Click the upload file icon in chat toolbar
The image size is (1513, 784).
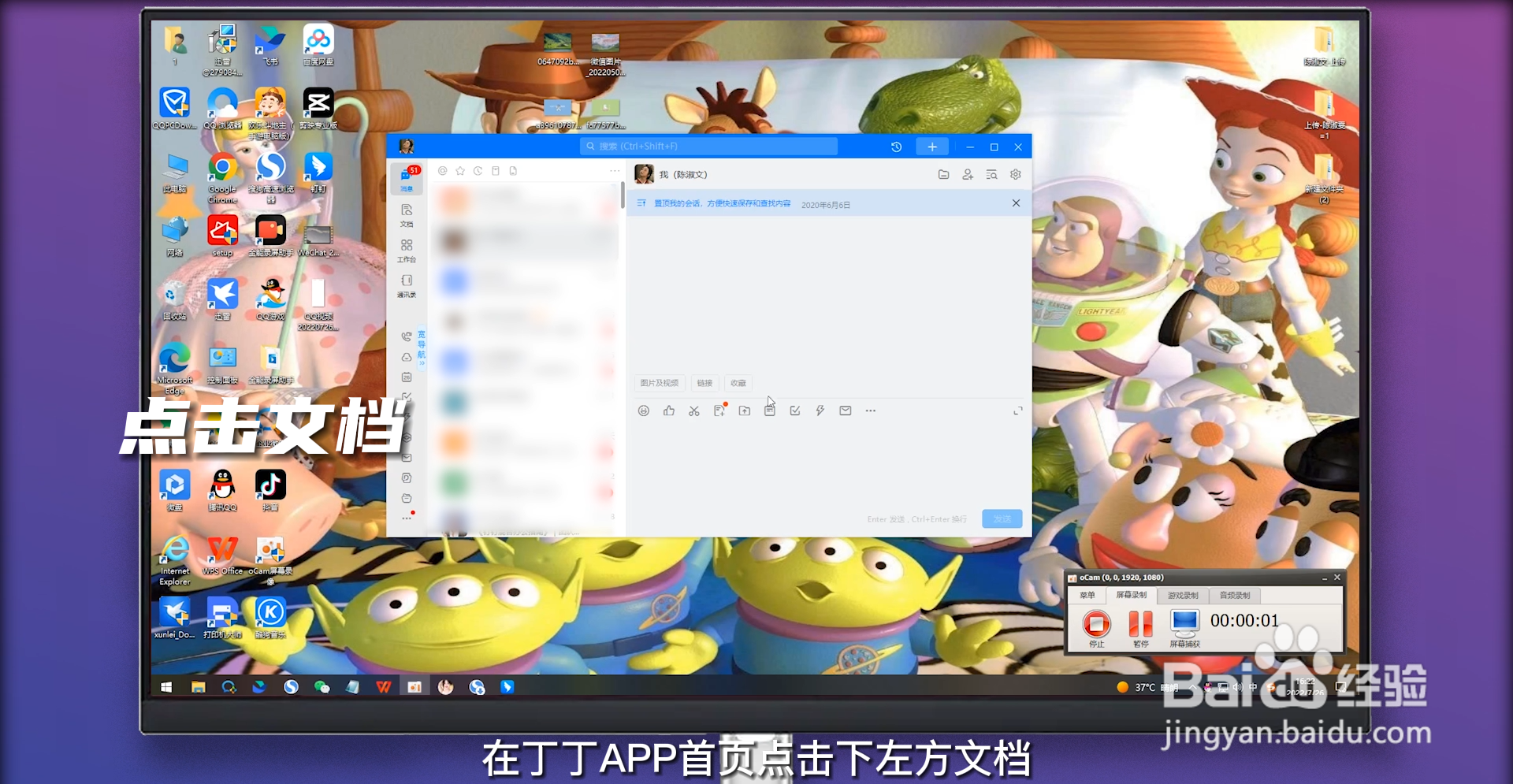click(745, 411)
